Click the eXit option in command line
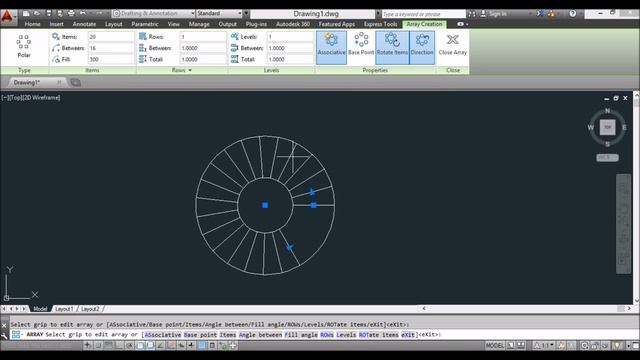Viewport: 640px width, 360px height. coord(408,335)
